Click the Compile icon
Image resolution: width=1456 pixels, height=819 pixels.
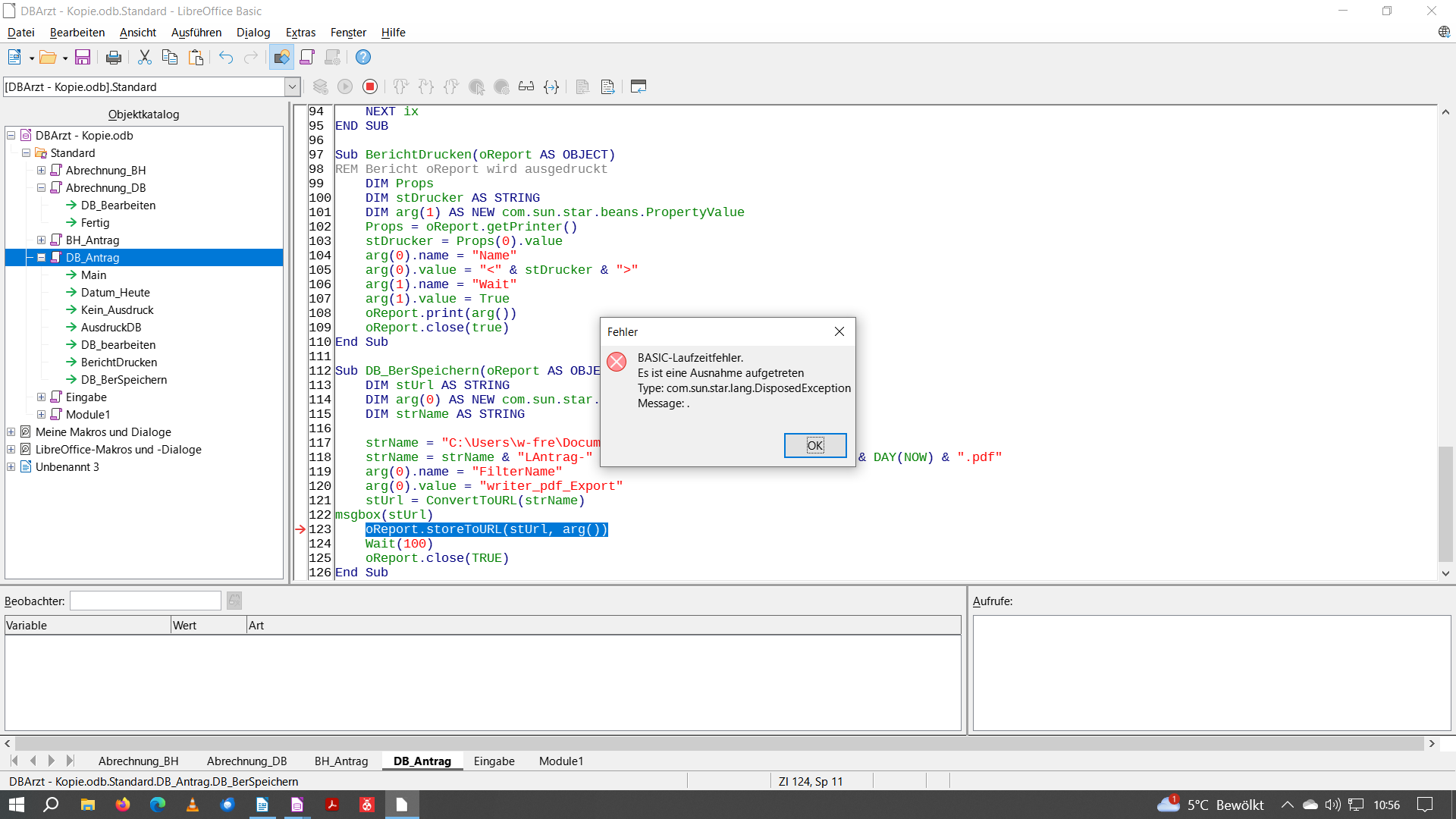click(321, 86)
